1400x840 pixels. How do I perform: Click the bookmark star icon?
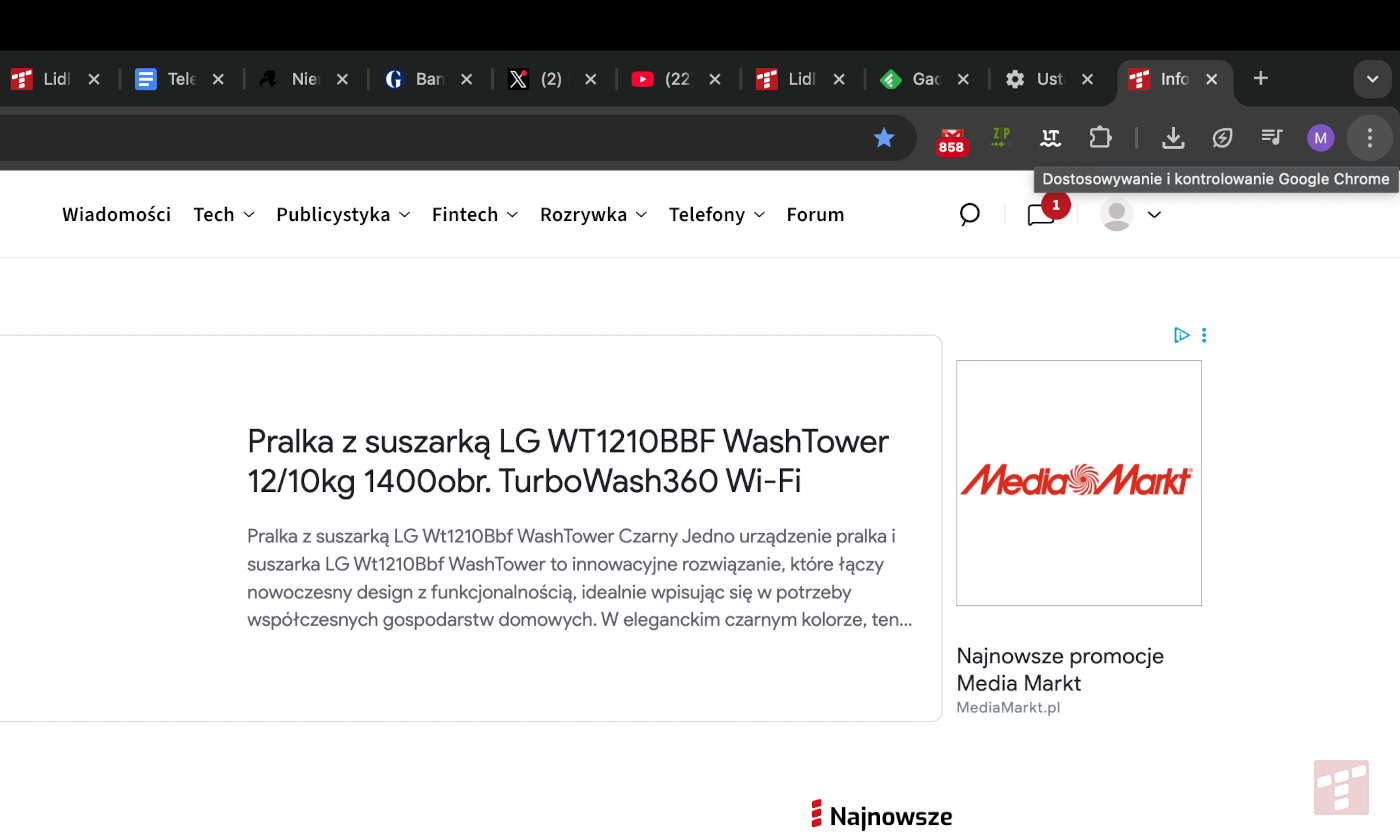click(x=884, y=138)
